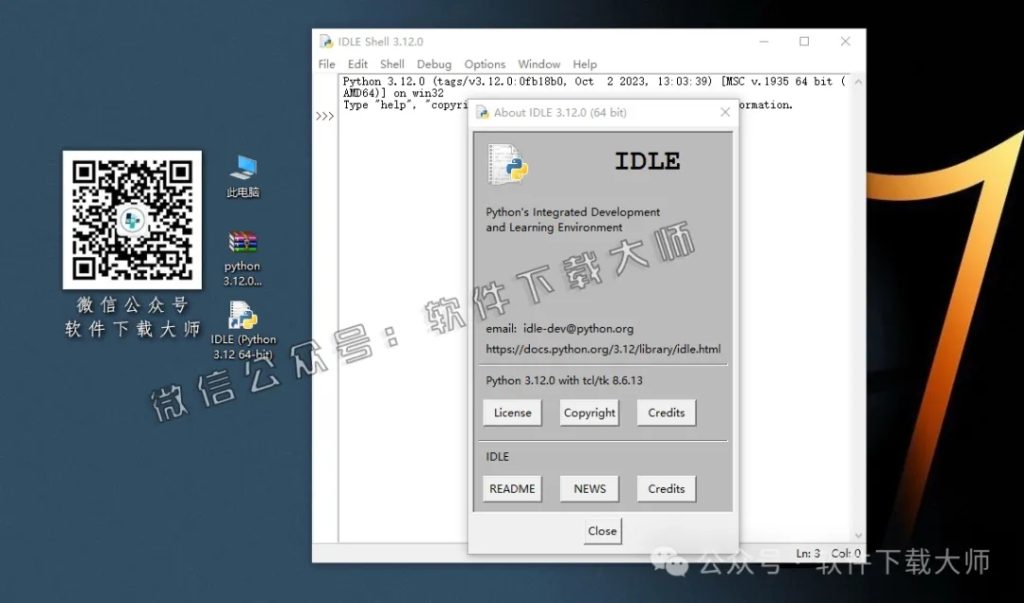Select the WeChat QR code image
Viewport: 1024px width, 603px height.
pos(131,219)
